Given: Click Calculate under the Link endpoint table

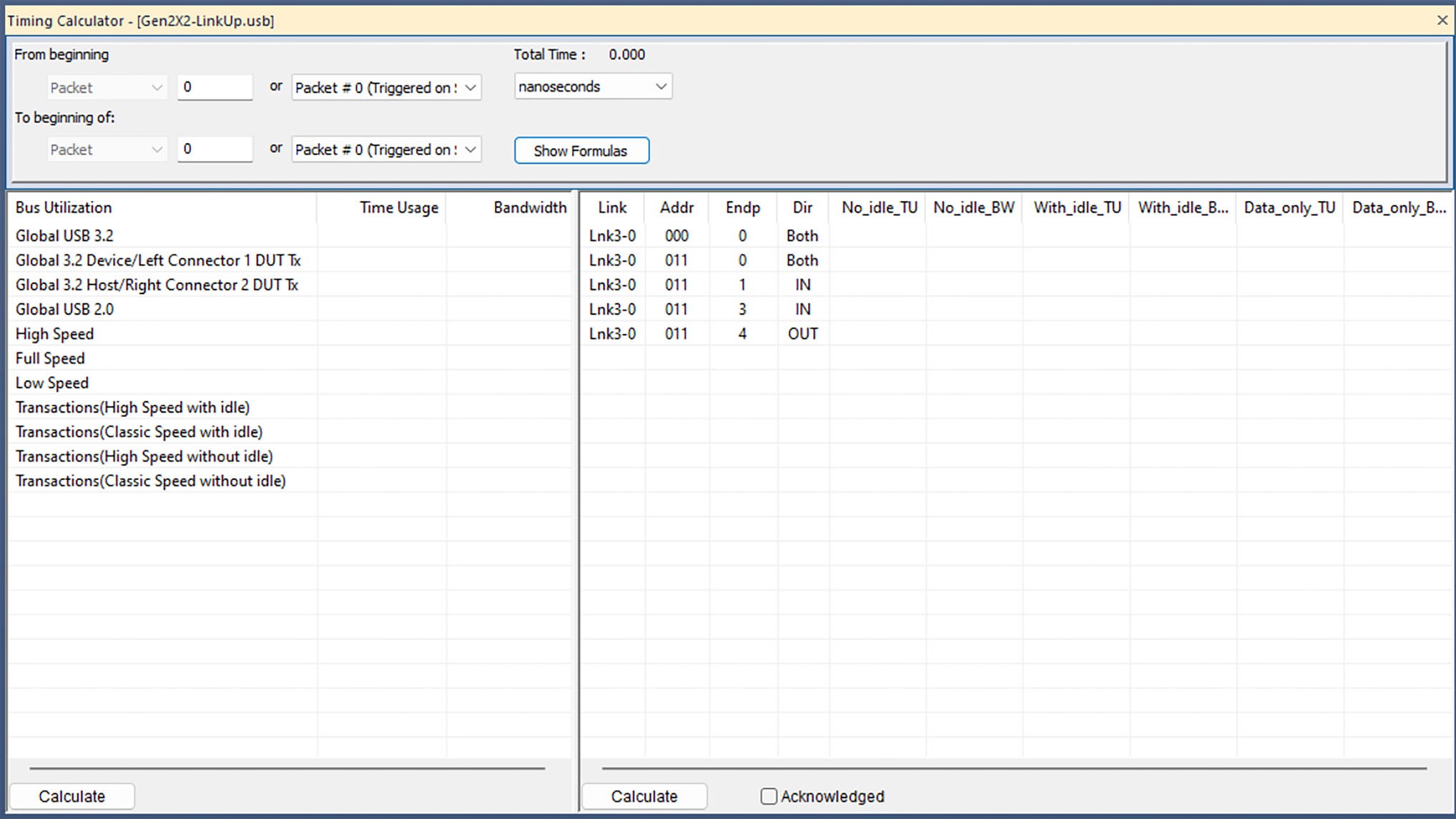Looking at the screenshot, I should 644,796.
